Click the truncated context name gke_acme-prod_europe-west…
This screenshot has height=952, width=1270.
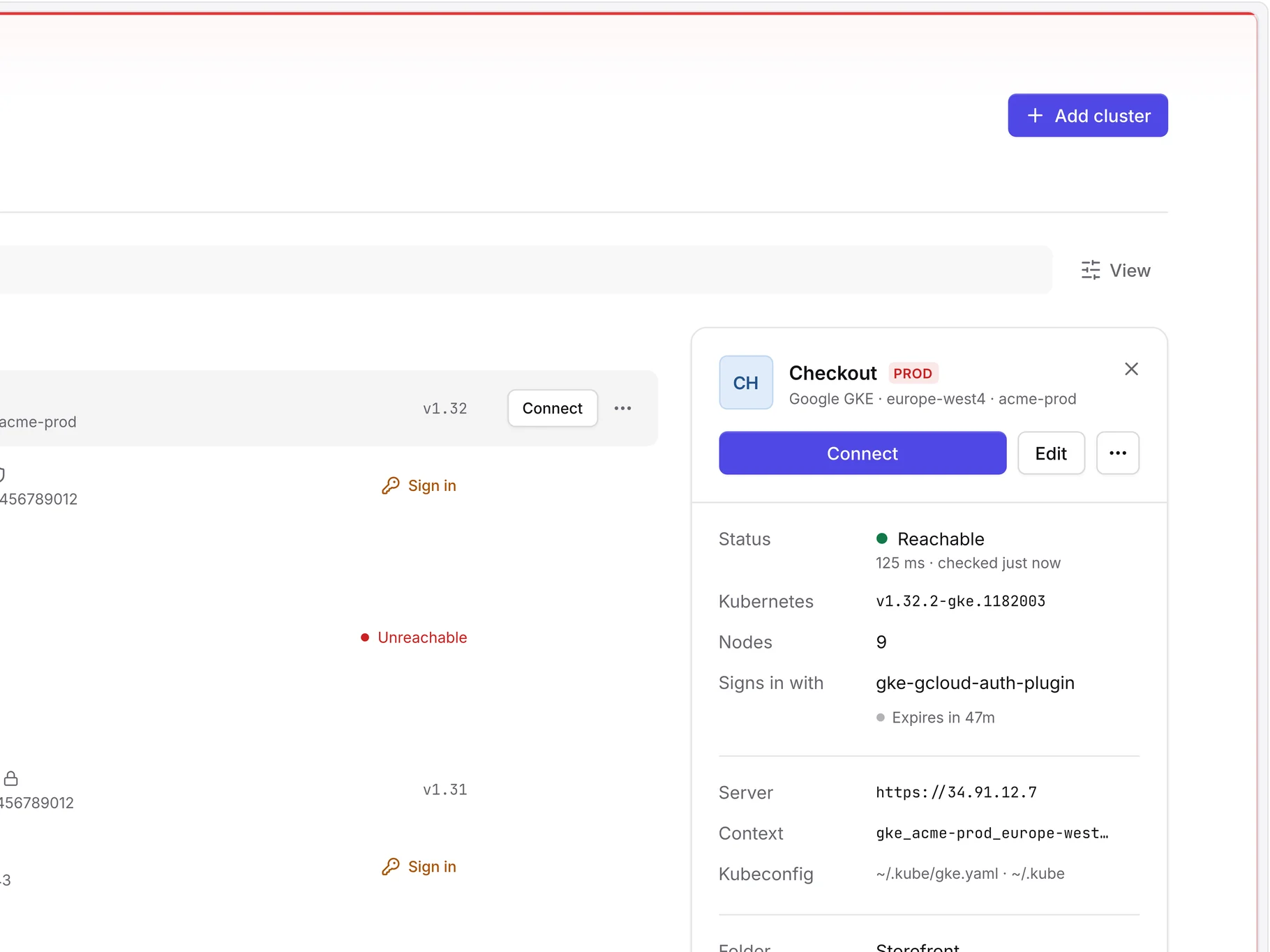tap(992, 833)
